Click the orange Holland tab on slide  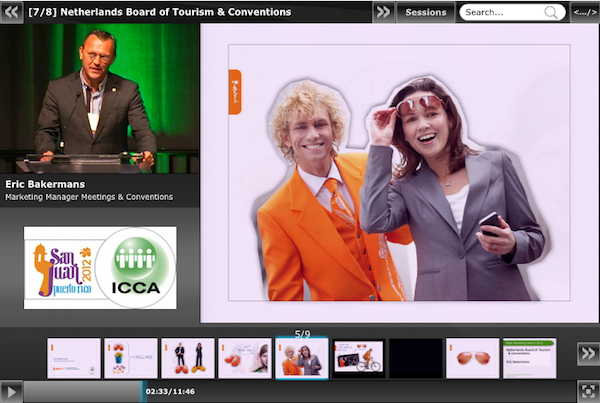tap(235, 92)
